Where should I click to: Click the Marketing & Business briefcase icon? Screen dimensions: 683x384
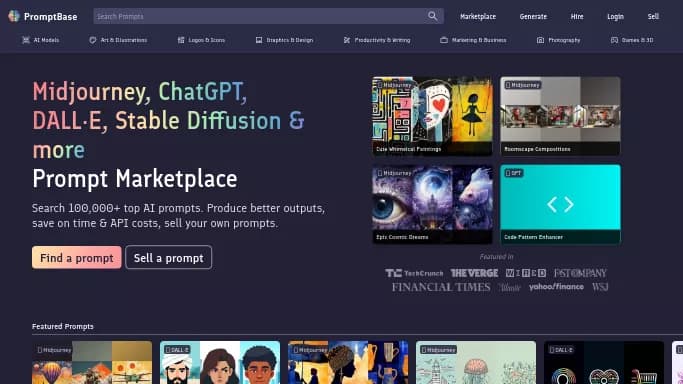pos(444,40)
